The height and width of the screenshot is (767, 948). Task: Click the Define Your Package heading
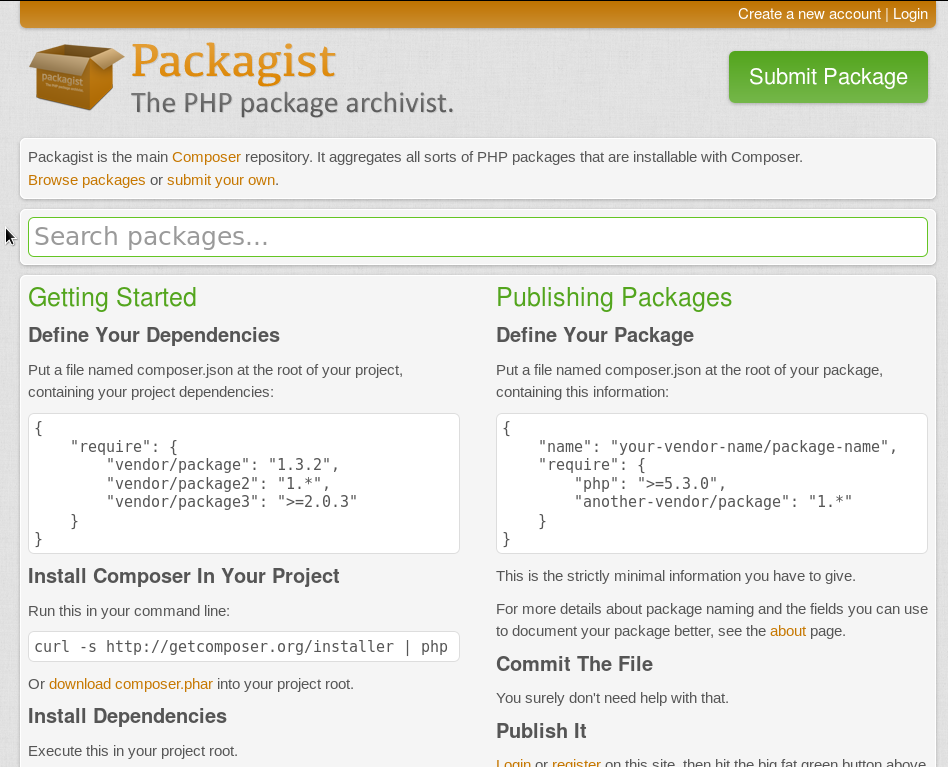[595, 335]
